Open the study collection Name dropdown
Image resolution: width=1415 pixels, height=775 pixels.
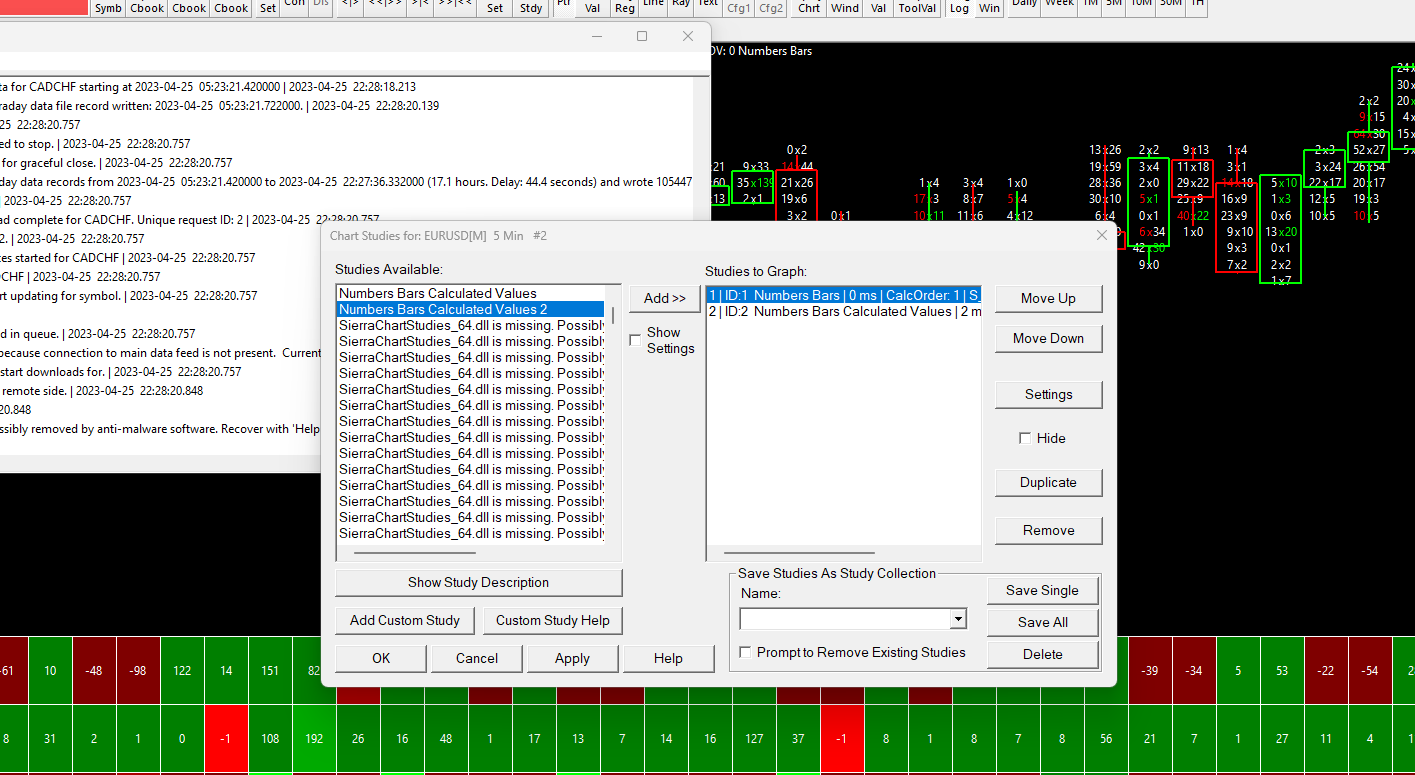tap(958, 619)
